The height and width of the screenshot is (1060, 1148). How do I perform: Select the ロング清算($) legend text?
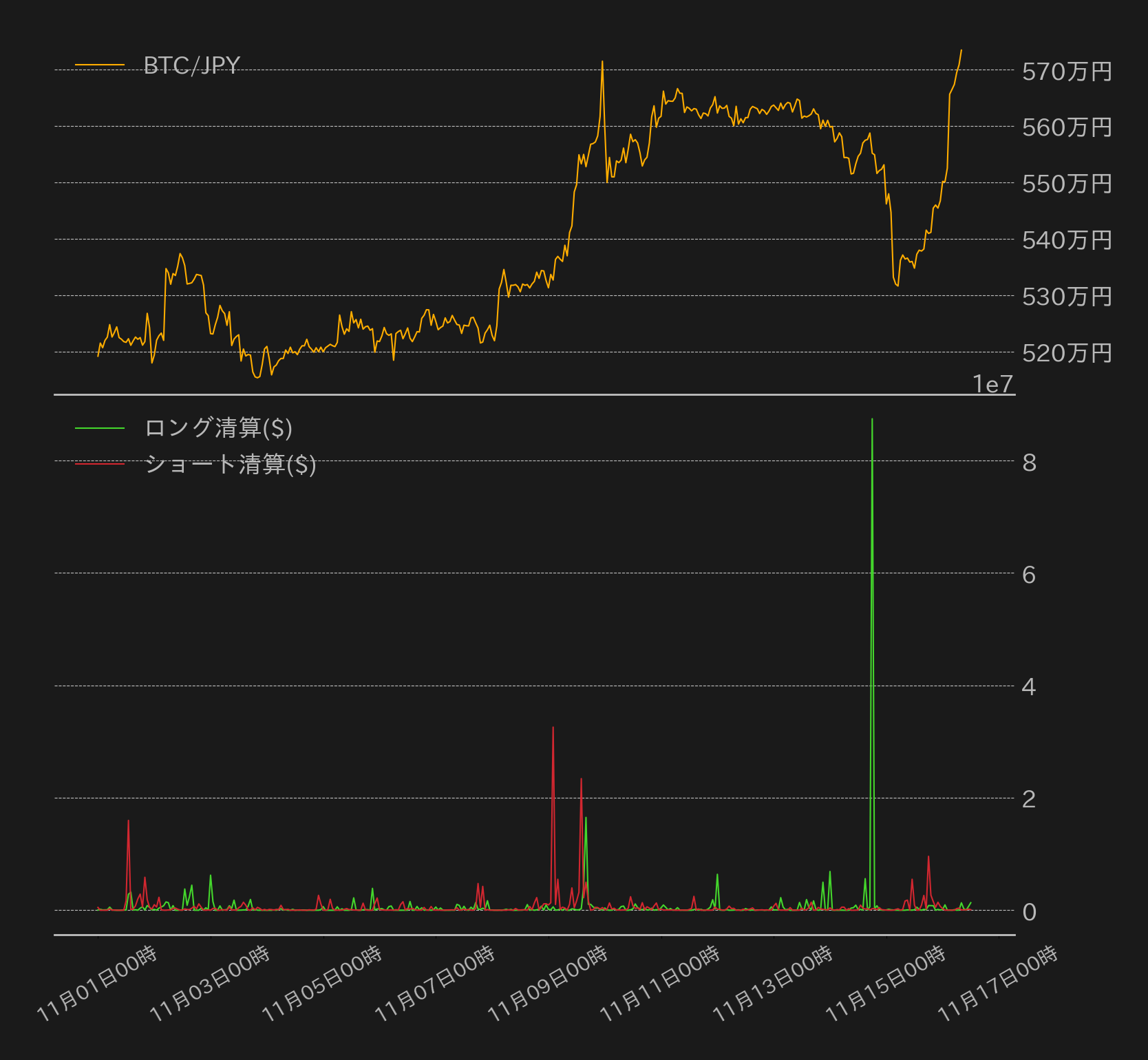click(x=218, y=428)
